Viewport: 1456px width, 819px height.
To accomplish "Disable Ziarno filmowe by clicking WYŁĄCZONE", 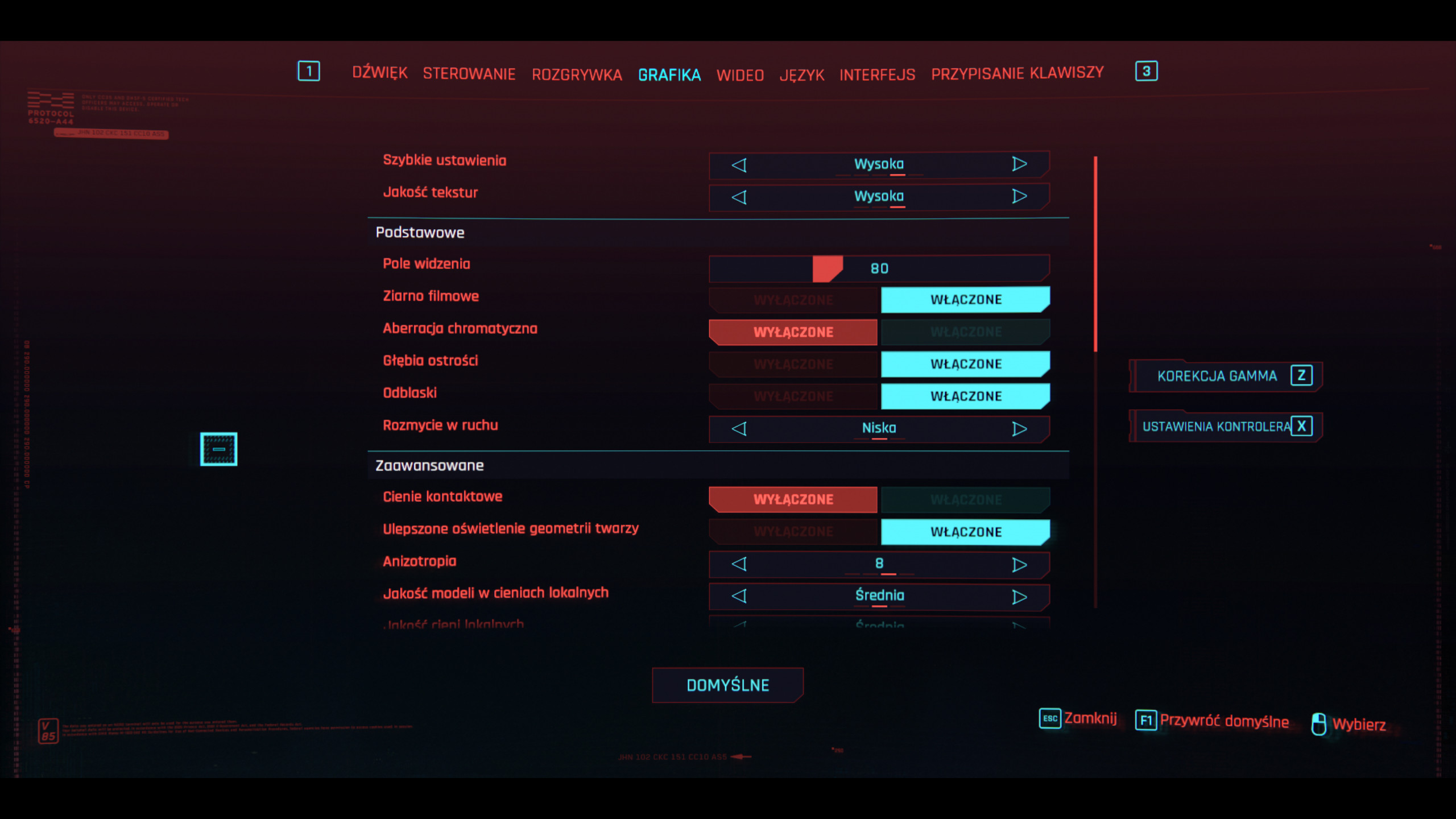I will click(x=793, y=299).
